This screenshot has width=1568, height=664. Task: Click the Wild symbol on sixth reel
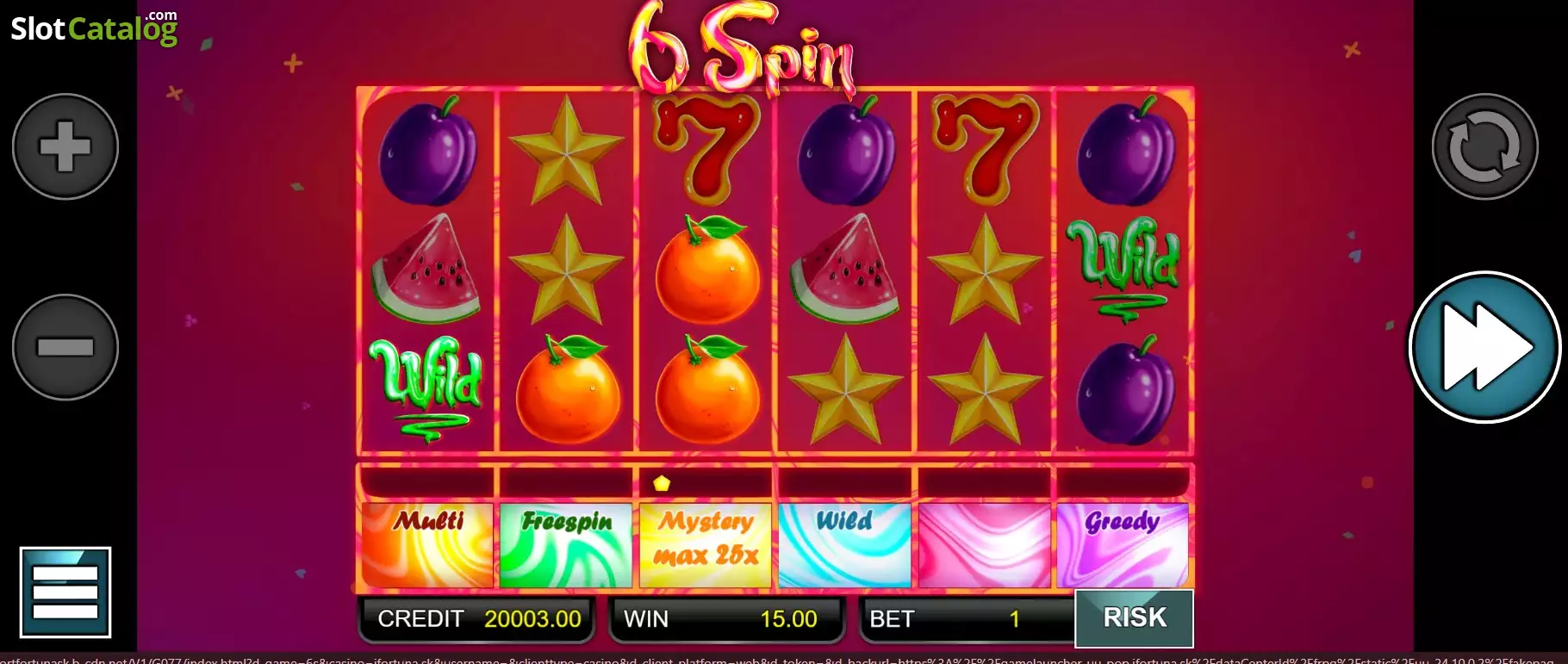pyautogui.click(x=1123, y=269)
